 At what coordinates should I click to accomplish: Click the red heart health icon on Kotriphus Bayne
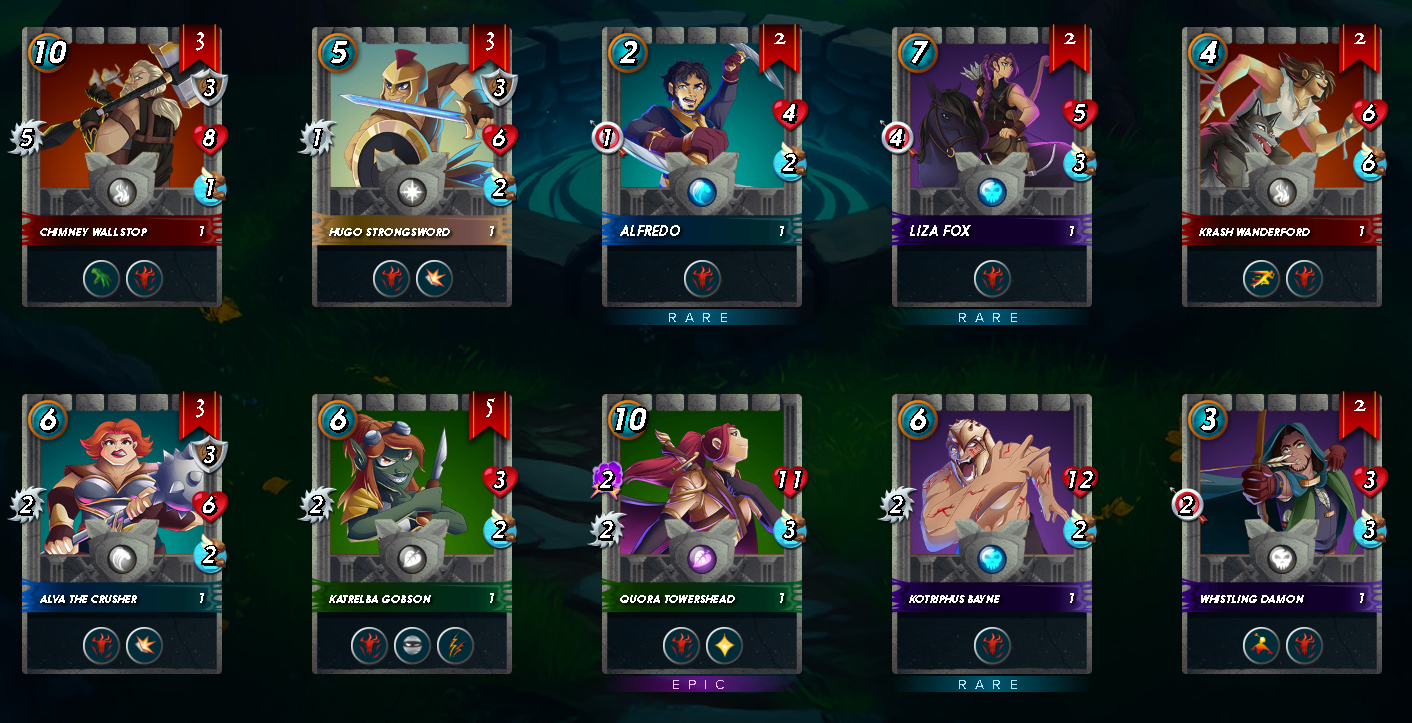coord(1079,481)
